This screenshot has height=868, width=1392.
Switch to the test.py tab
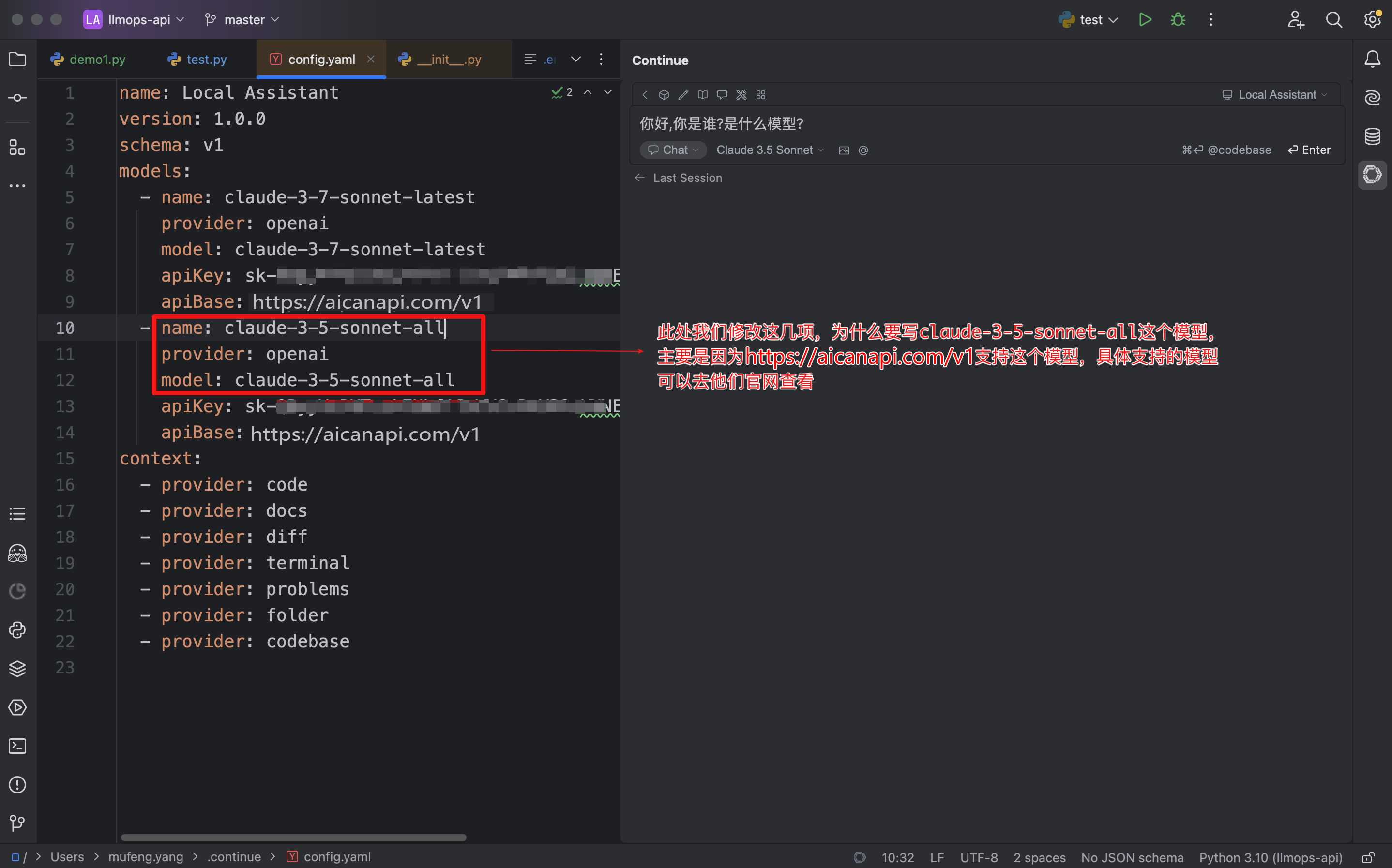(205, 59)
